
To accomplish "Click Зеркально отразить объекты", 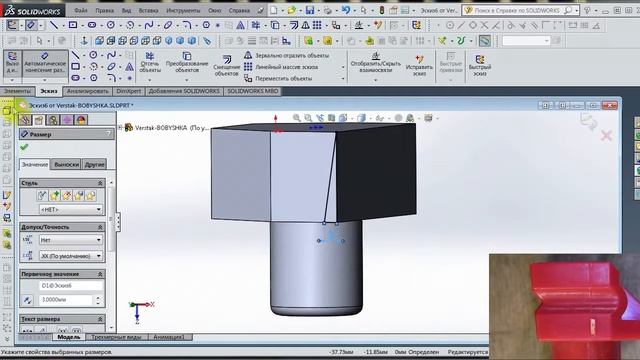I will pyautogui.click(x=287, y=55).
